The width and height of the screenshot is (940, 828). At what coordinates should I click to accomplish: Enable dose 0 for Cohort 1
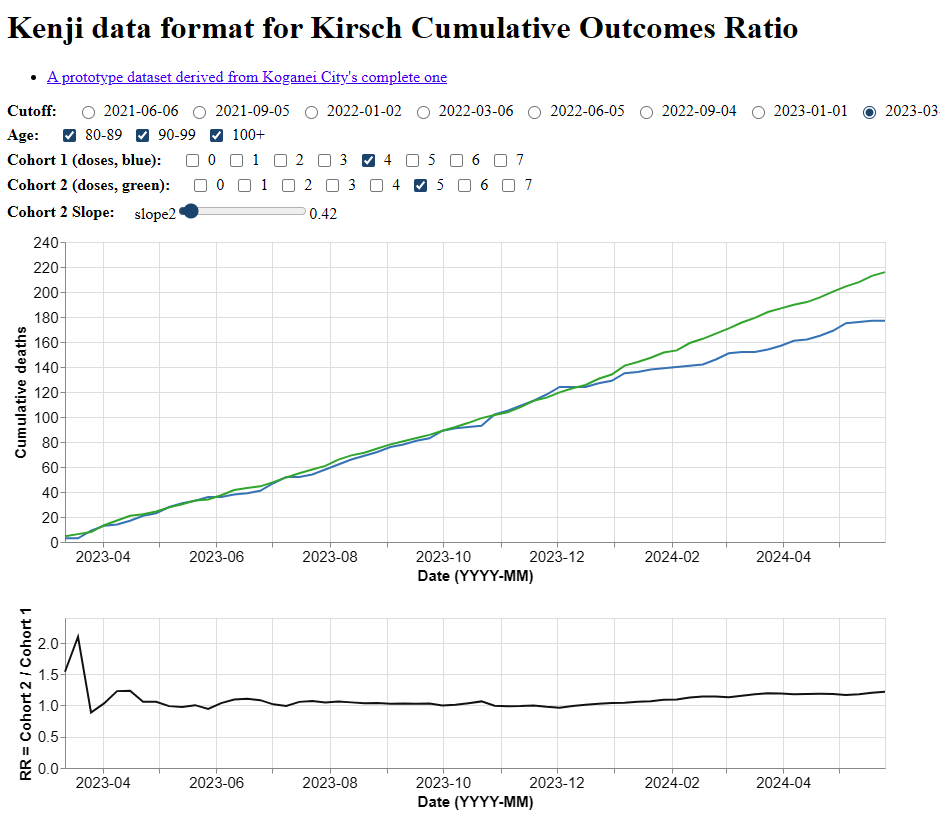point(193,161)
